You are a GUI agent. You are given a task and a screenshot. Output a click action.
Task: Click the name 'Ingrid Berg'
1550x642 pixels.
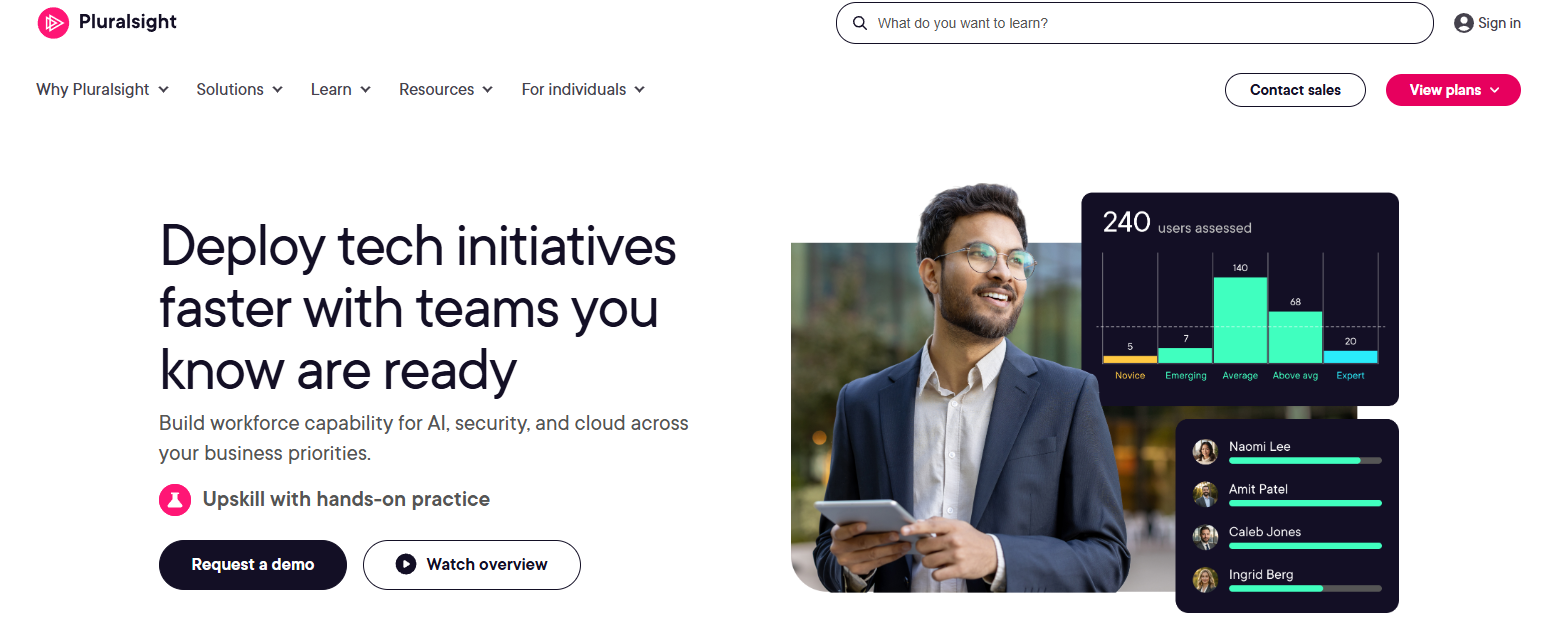[x=1261, y=575]
